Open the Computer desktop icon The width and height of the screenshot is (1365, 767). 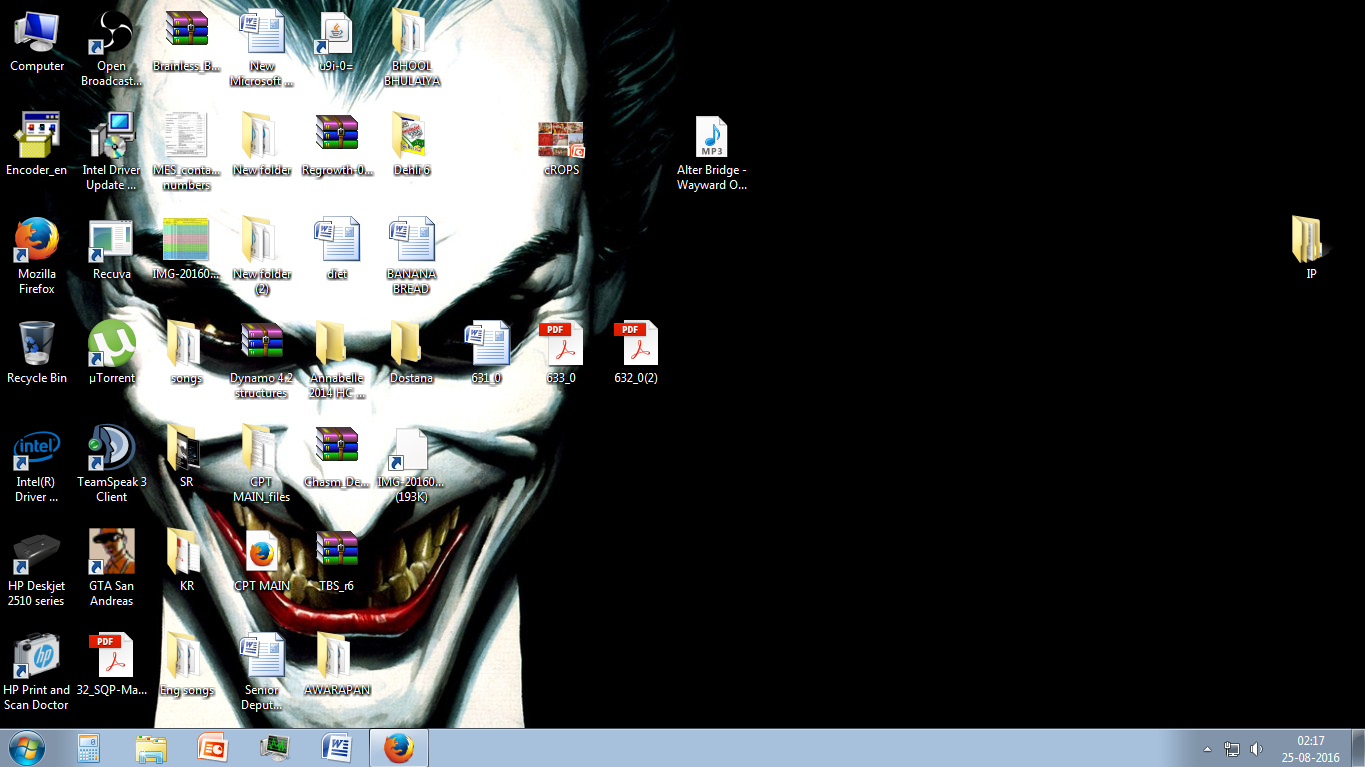37,42
